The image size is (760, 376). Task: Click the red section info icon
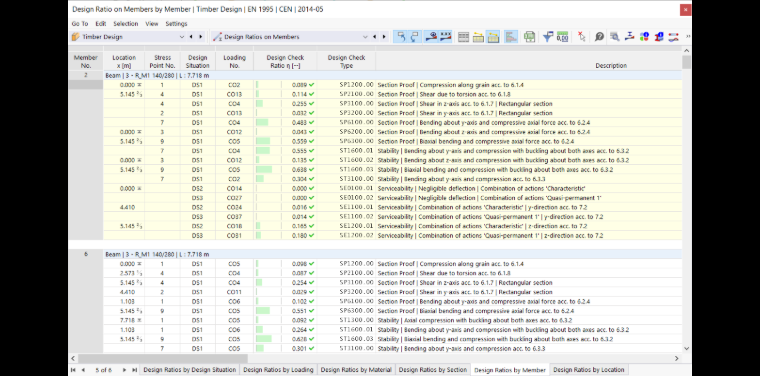tap(659, 37)
